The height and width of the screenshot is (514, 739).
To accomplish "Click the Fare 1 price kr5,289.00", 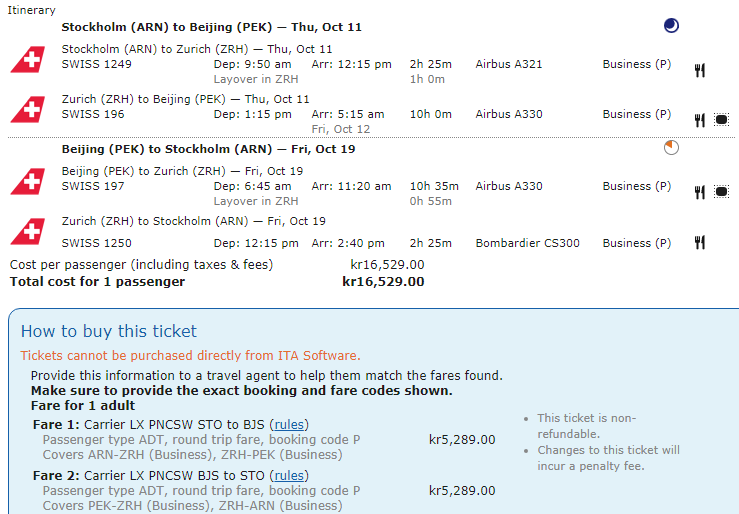I will pos(462,439).
